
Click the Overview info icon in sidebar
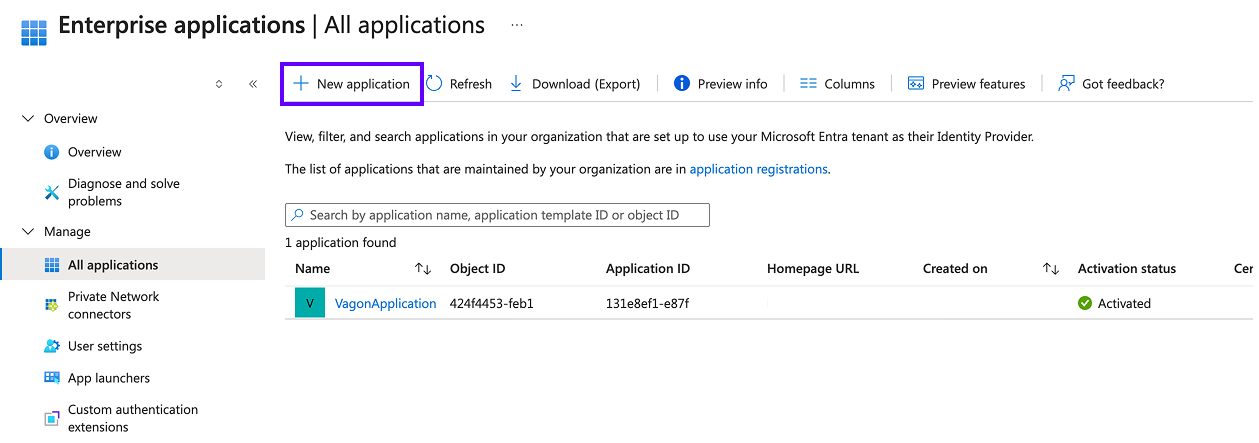(x=52, y=152)
